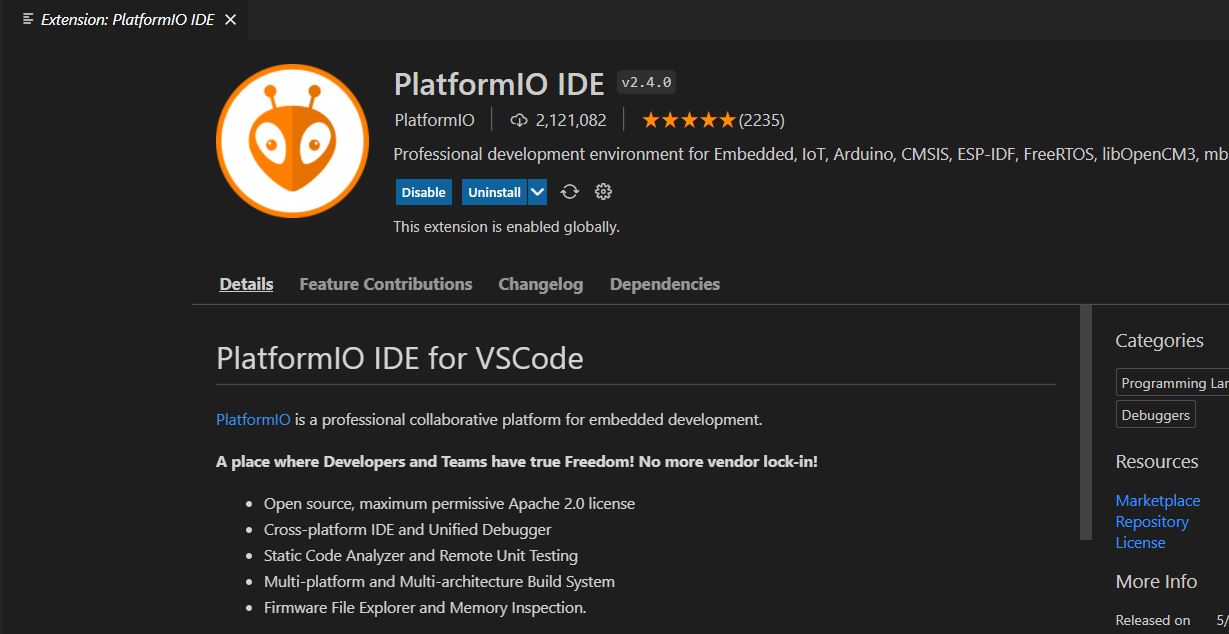Click the Categories heading
1229x634 pixels.
(x=1159, y=341)
